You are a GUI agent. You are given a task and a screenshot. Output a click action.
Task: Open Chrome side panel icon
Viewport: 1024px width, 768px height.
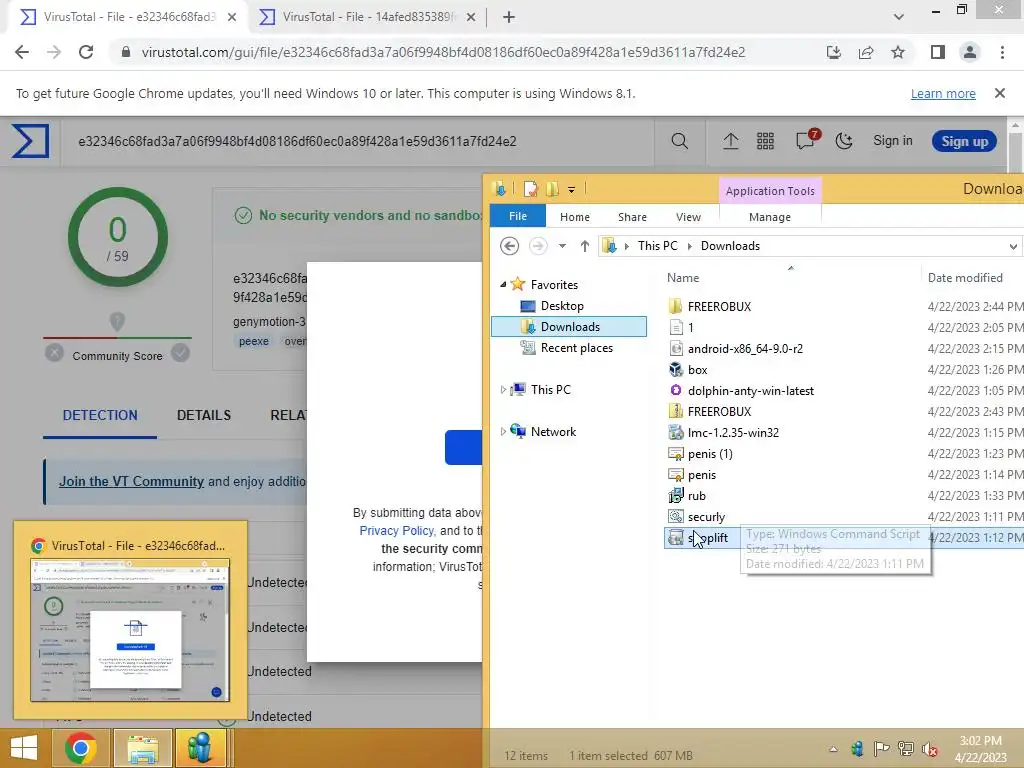point(938,52)
